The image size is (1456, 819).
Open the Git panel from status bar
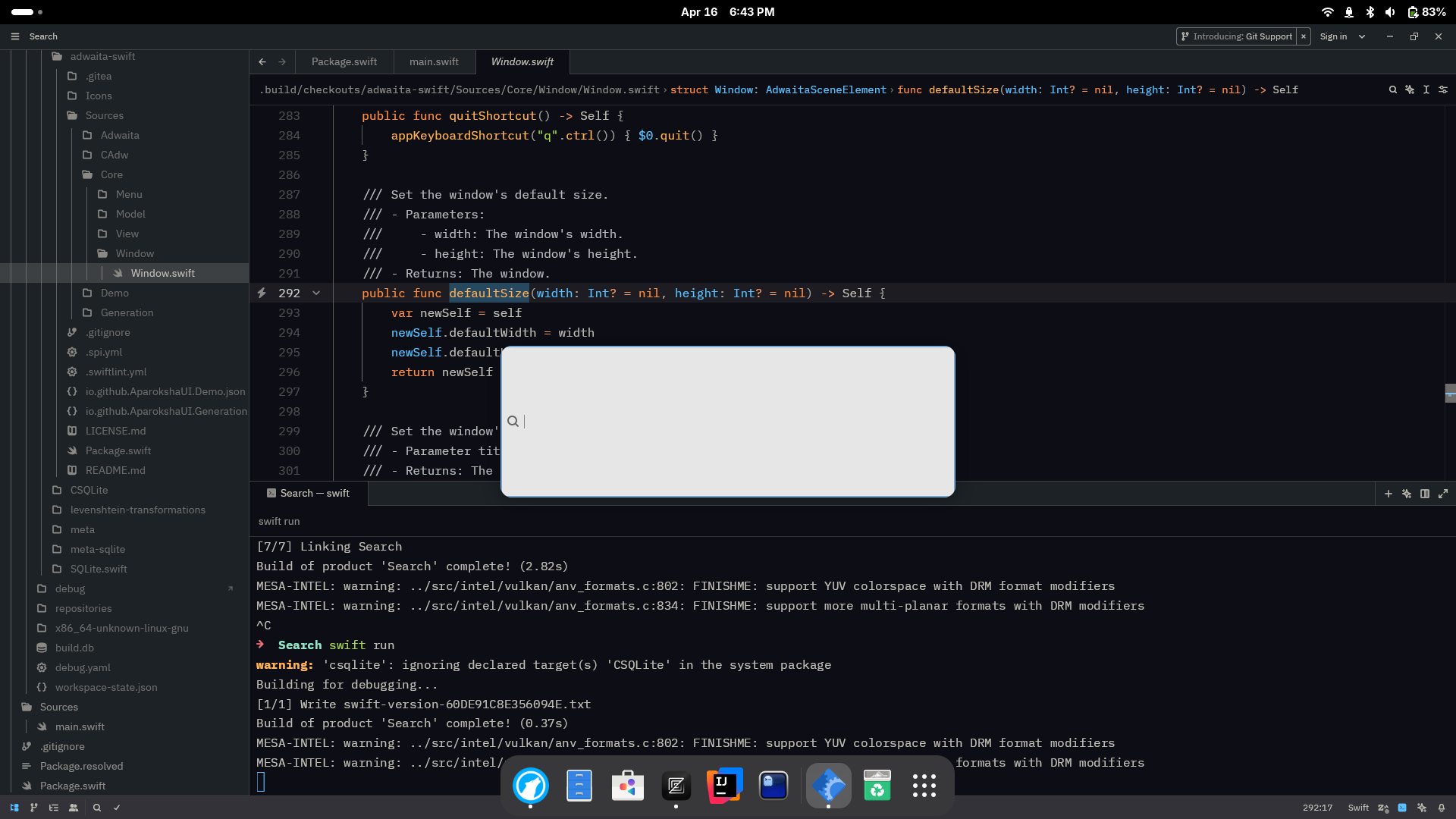pyautogui.click(x=33, y=808)
